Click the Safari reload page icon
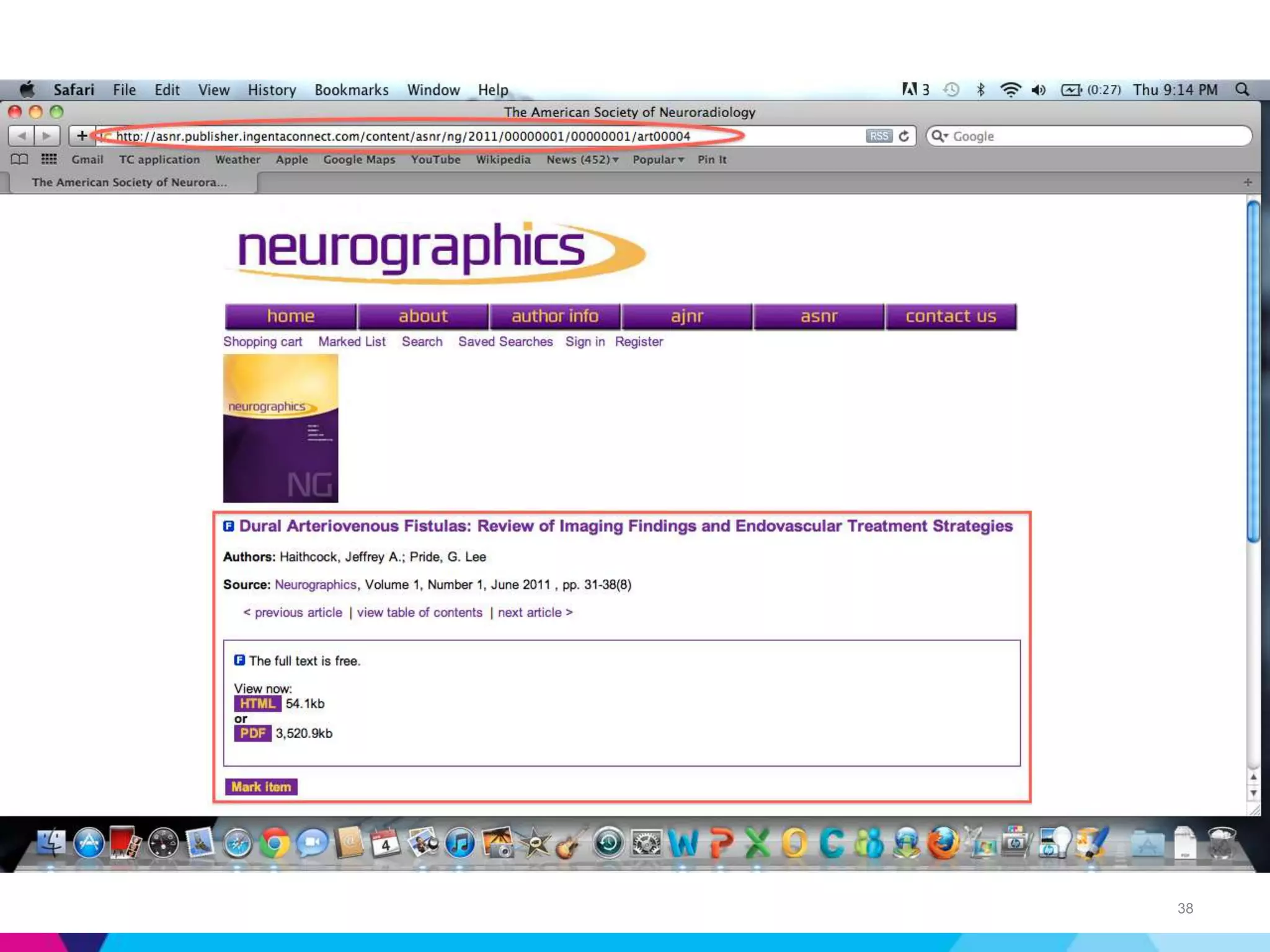The image size is (1270, 952). pyautogui.click(x=904, y=136)
